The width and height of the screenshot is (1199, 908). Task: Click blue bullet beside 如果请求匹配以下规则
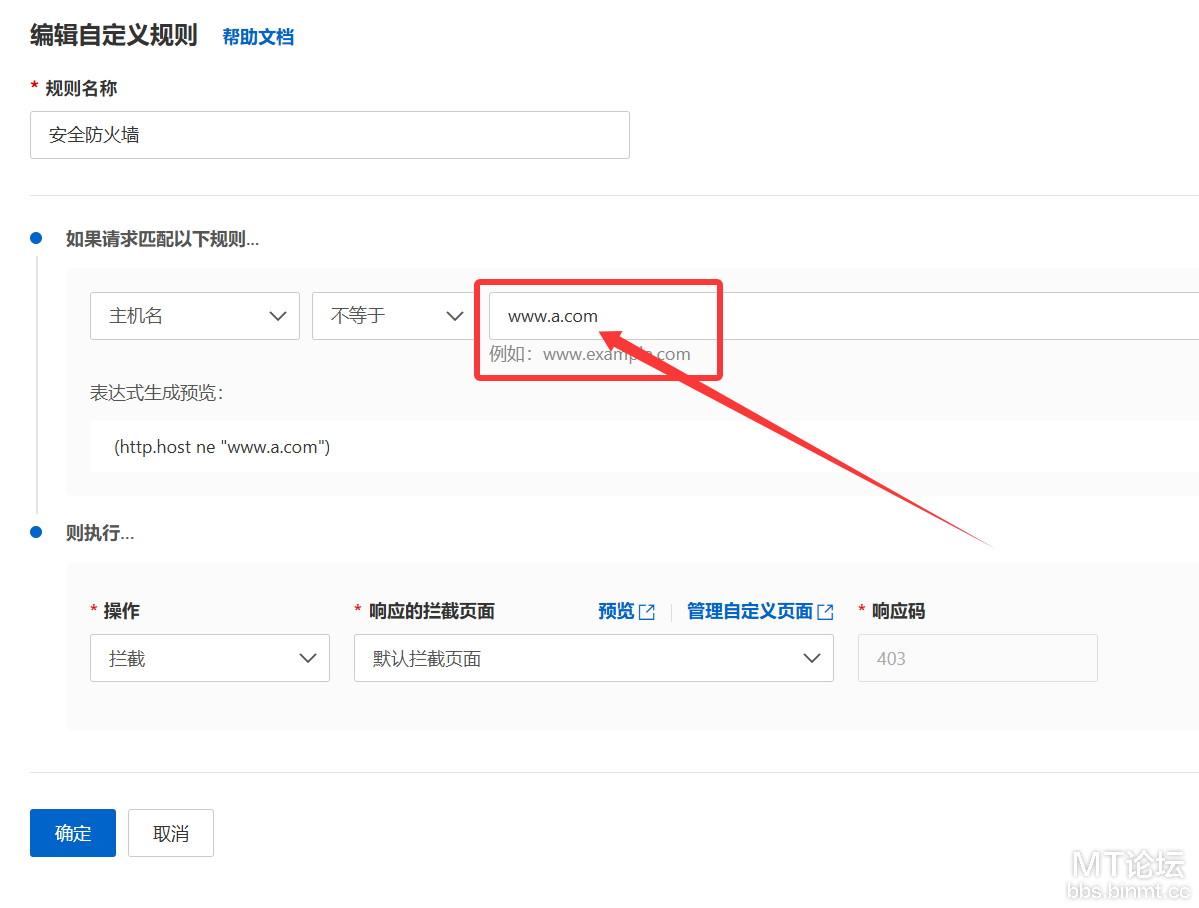click(36, 238)
